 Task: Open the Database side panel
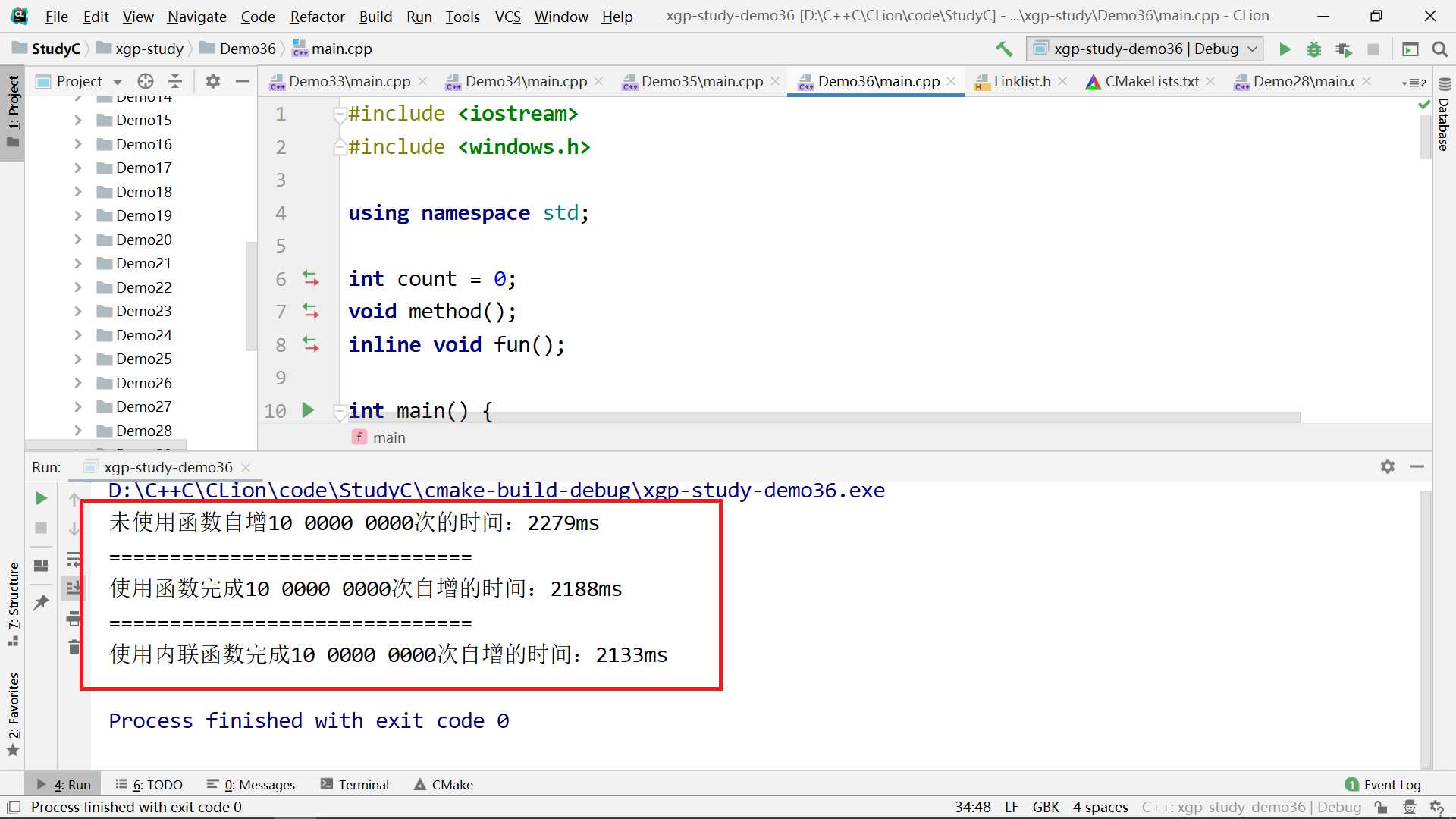1444,114
